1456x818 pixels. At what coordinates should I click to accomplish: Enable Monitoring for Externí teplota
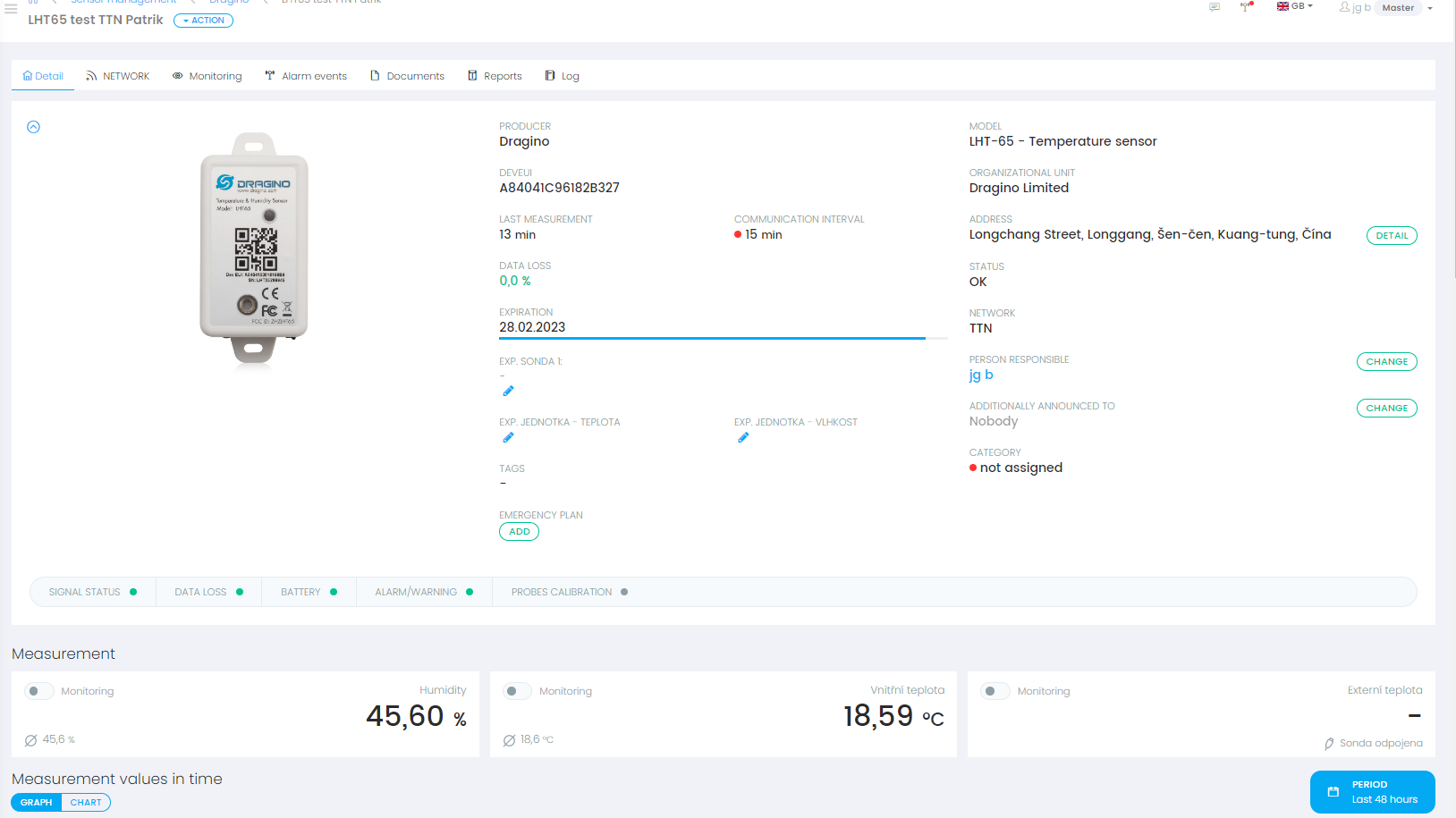tap(995, 691)
